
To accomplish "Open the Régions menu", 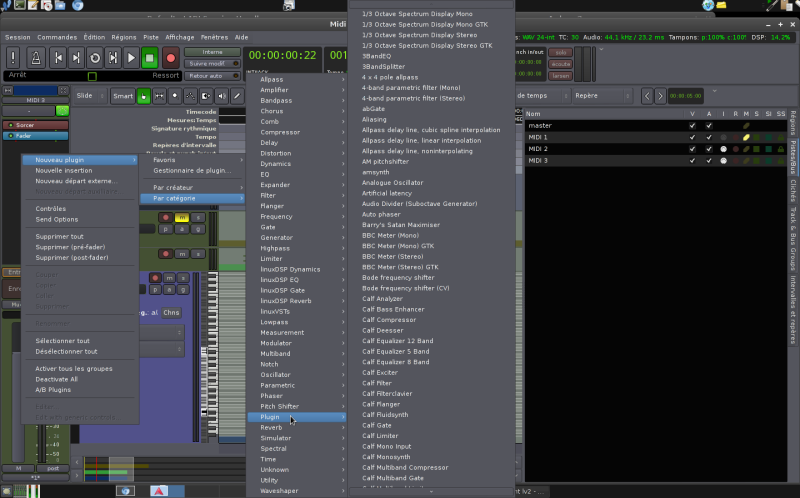I will (x=124, y=37).
